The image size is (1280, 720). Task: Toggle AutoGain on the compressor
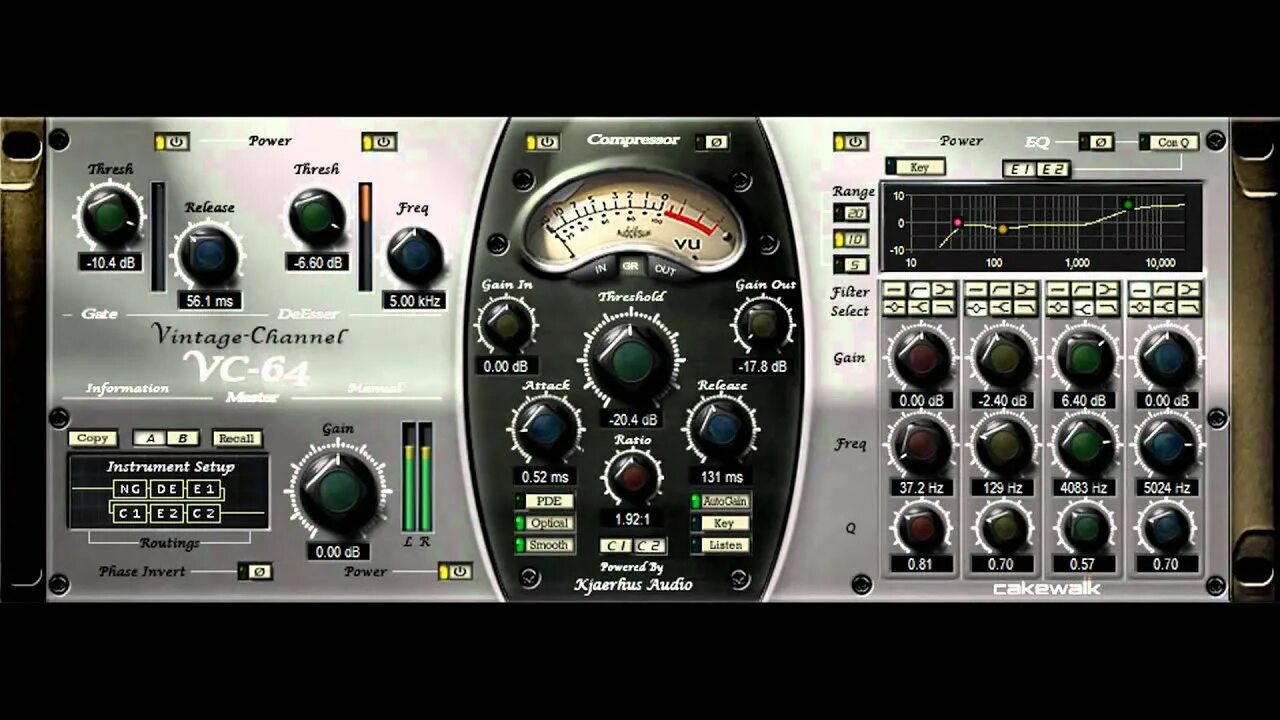[x=720, y=501]
